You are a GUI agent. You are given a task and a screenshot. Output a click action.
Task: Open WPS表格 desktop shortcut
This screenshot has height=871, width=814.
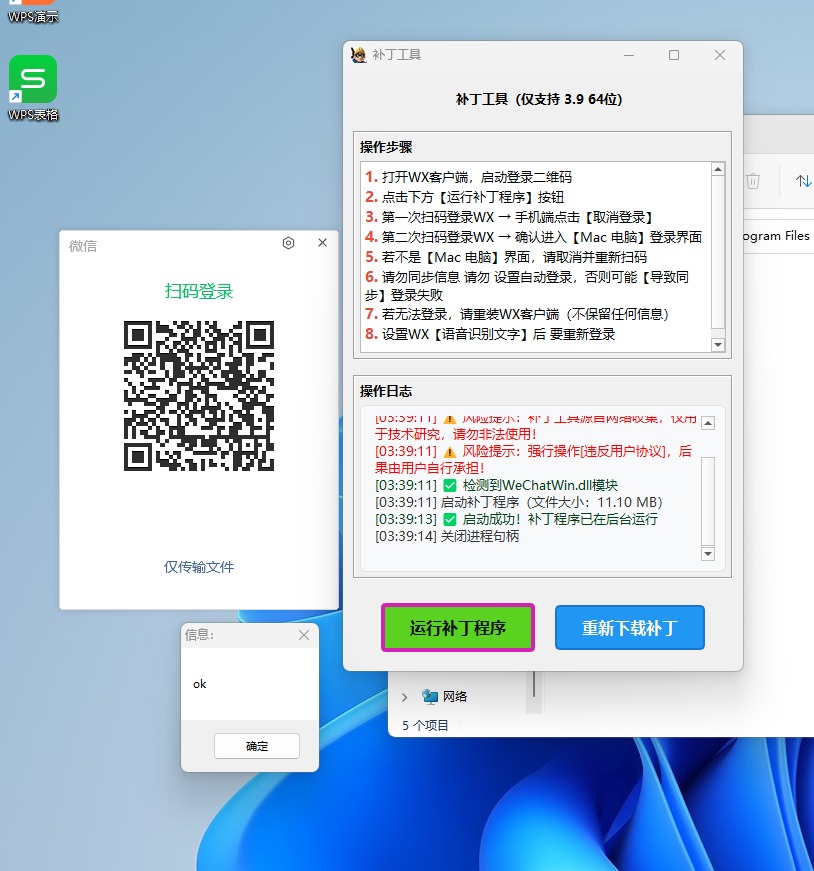[33, 88]
